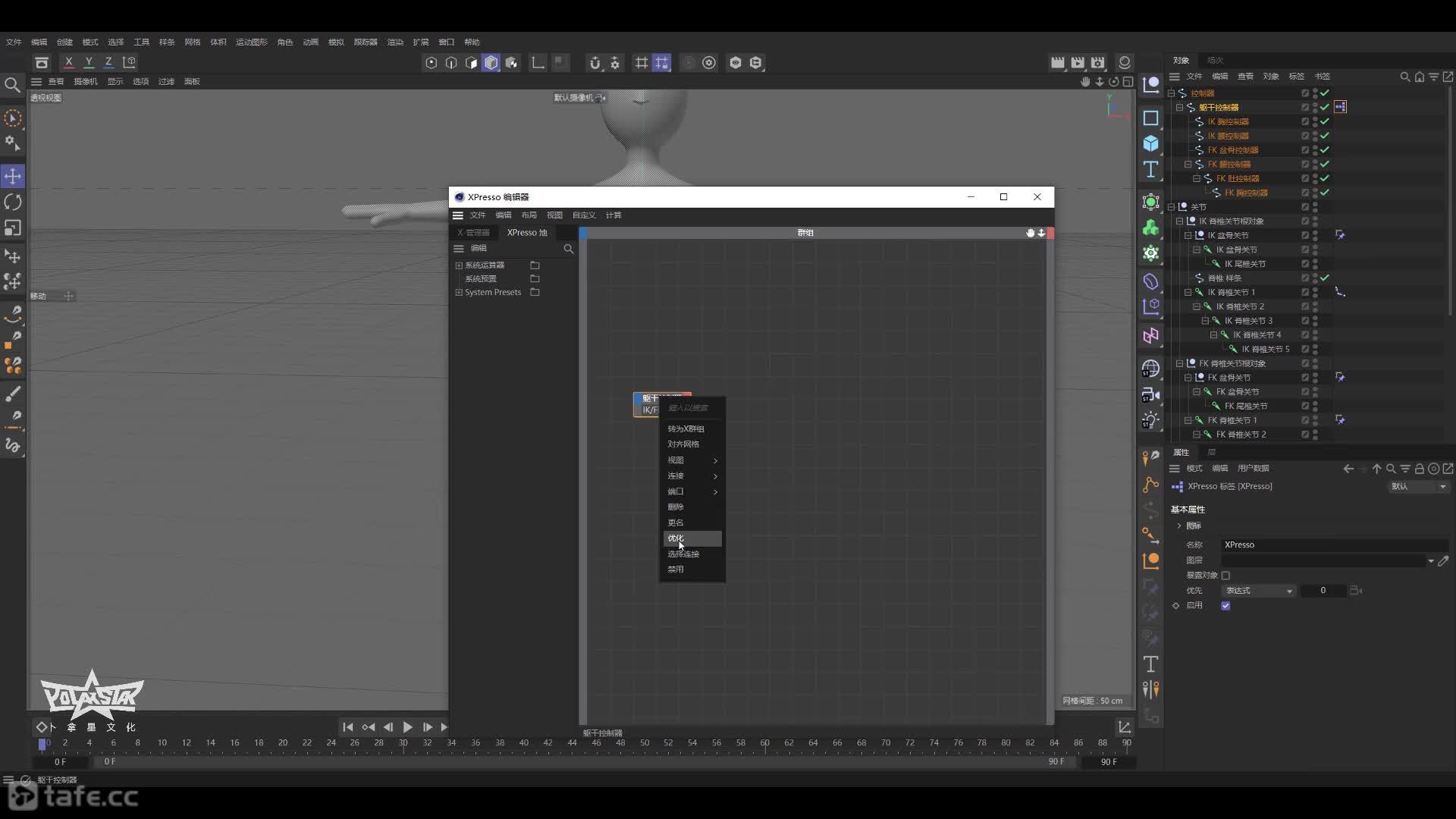Toggle green checkmark for FK 盆骨控制器

[x=1325, y=150]
